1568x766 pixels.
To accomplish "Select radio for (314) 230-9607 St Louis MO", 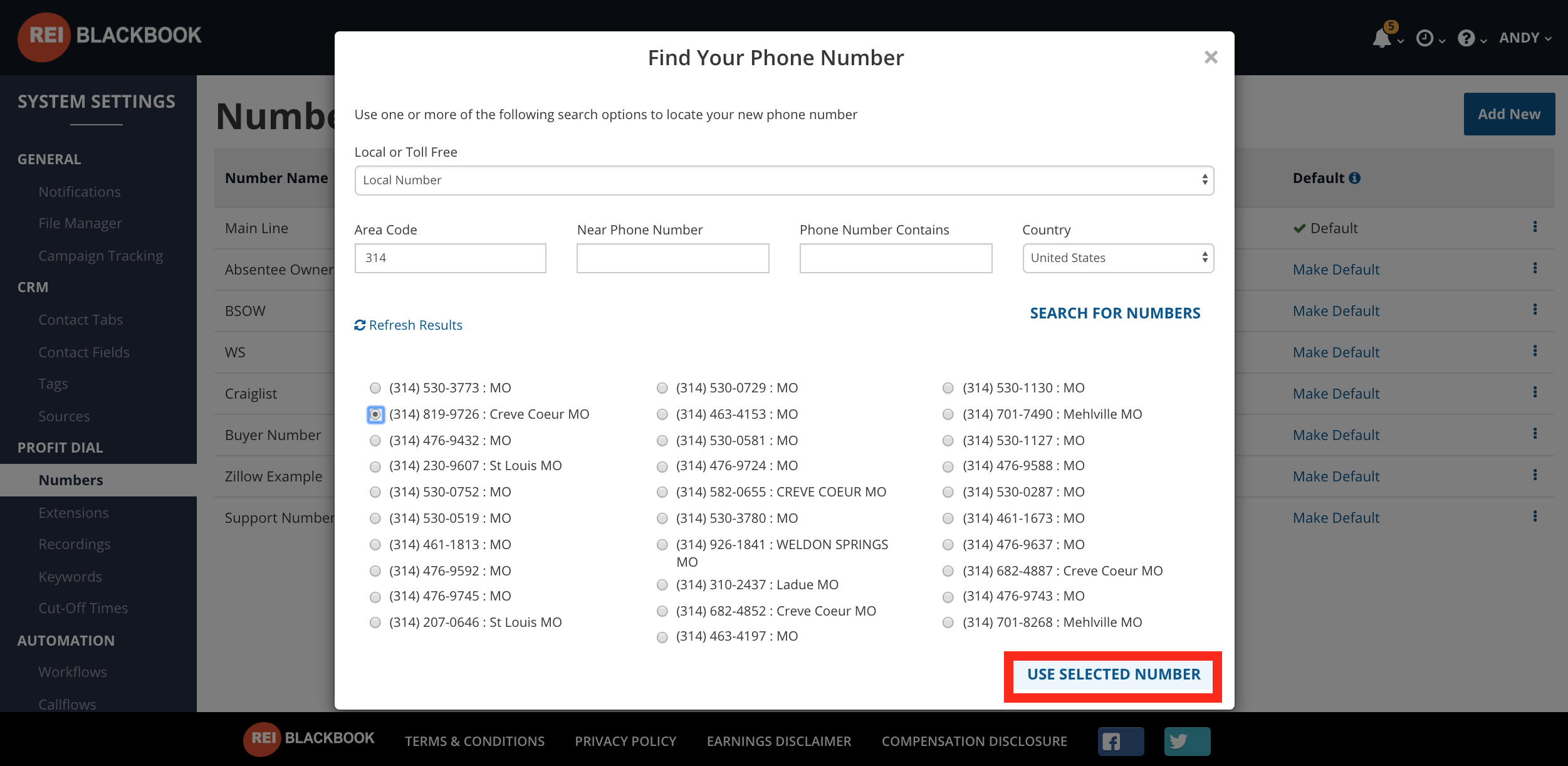I will [375, 467].
